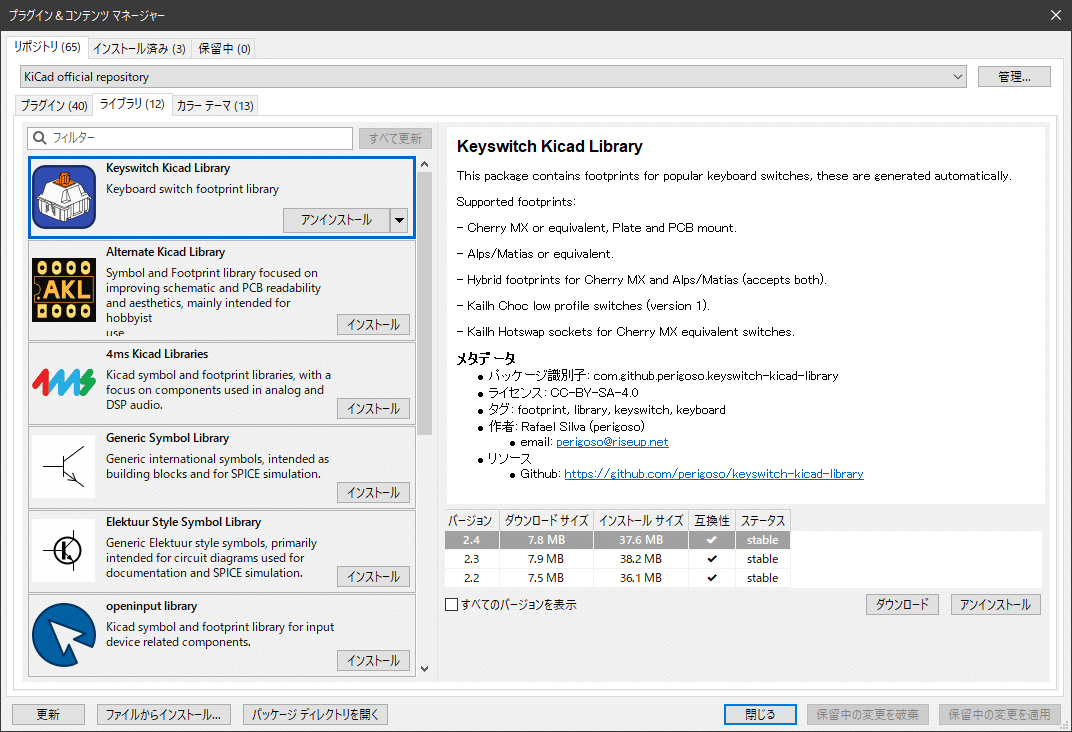The height and width of the screenshot is (732, 1072).
Task: Install the Elektuur Style Symbol Library
Action: pos(373,577)
